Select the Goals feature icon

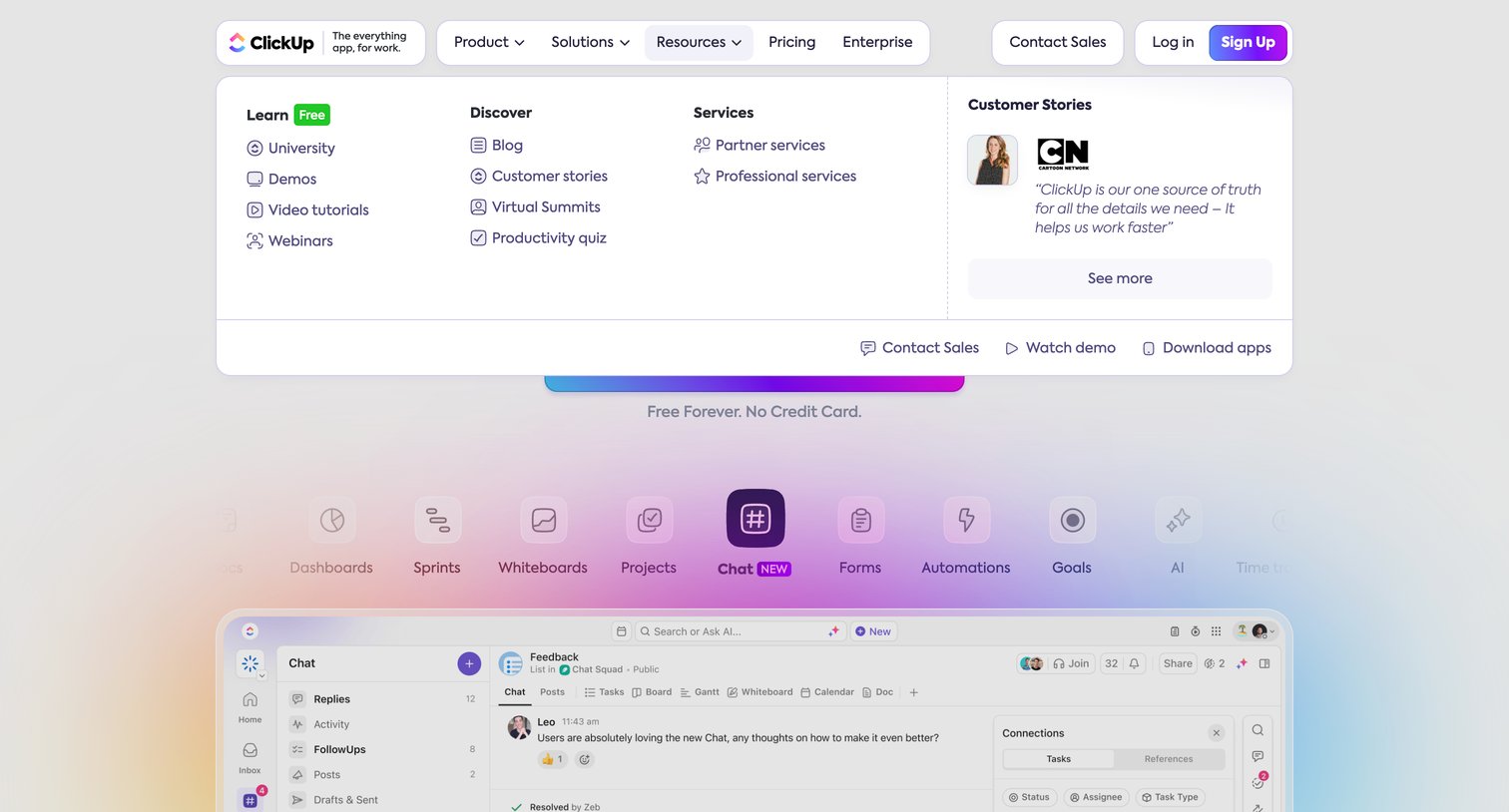1072,520
